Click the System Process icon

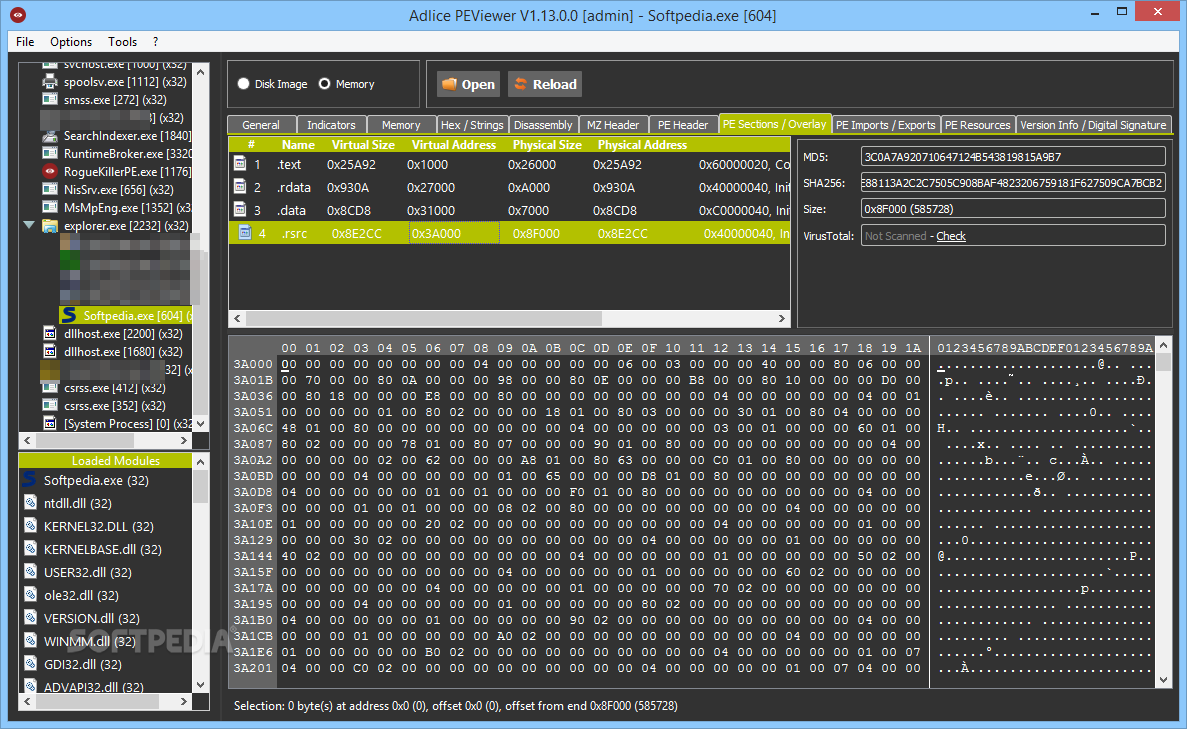click(50, 423)
